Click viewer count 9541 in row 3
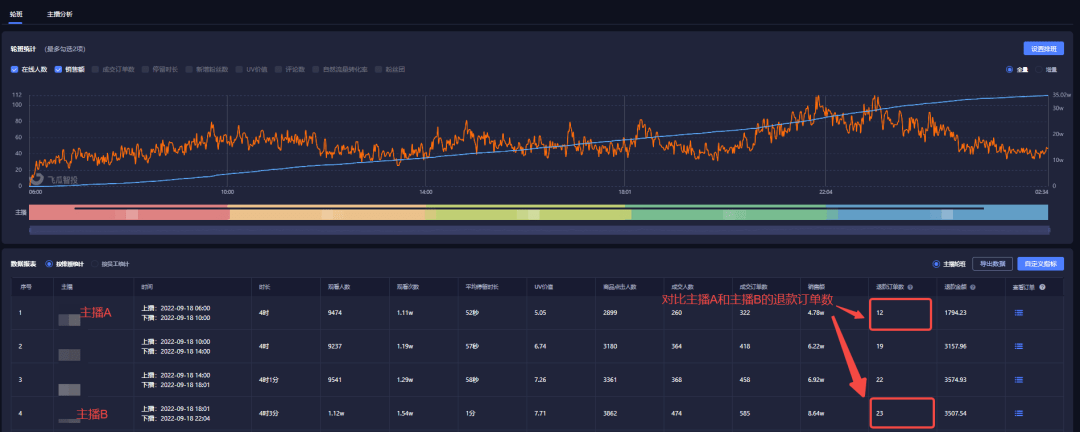This screenshot has height=432, width=1080. click(336, 380)
